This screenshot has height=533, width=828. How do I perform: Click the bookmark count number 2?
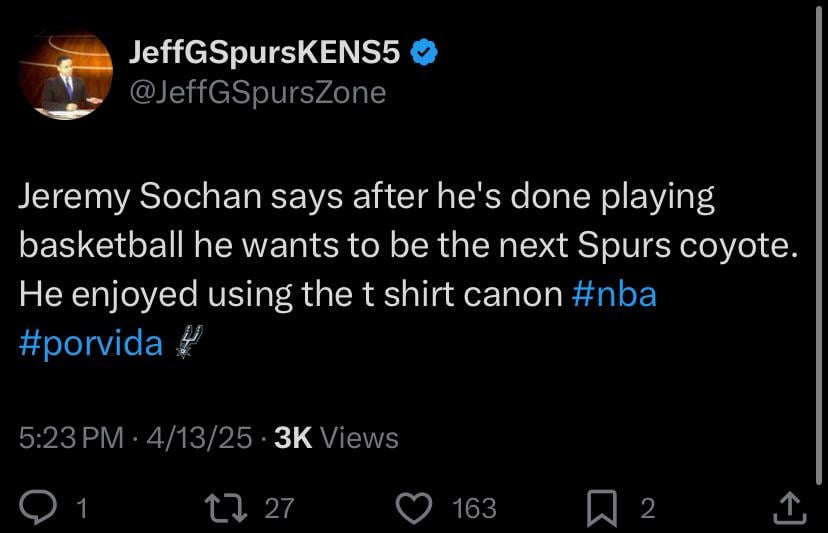point(647,508)
